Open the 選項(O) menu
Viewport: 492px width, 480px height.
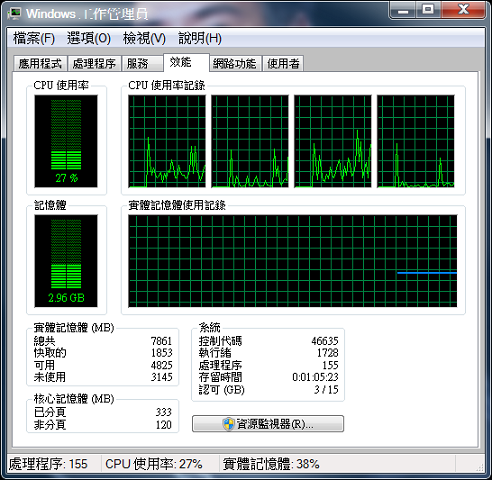(x=88, y=38)
